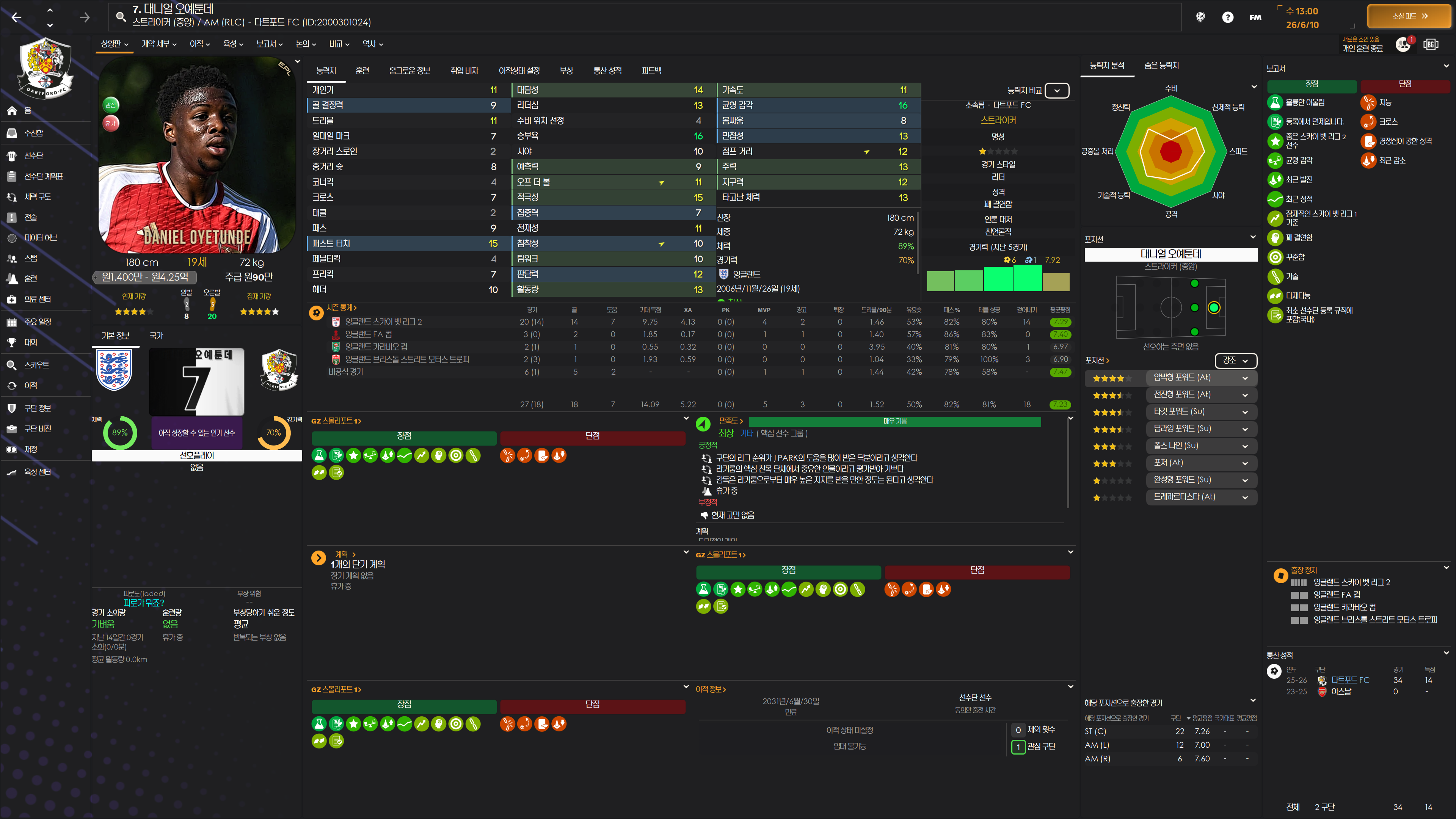The image size is (1456, 819).
Task: Go to 수신함 inbox in sidebar
Action: tap(33, 133)
